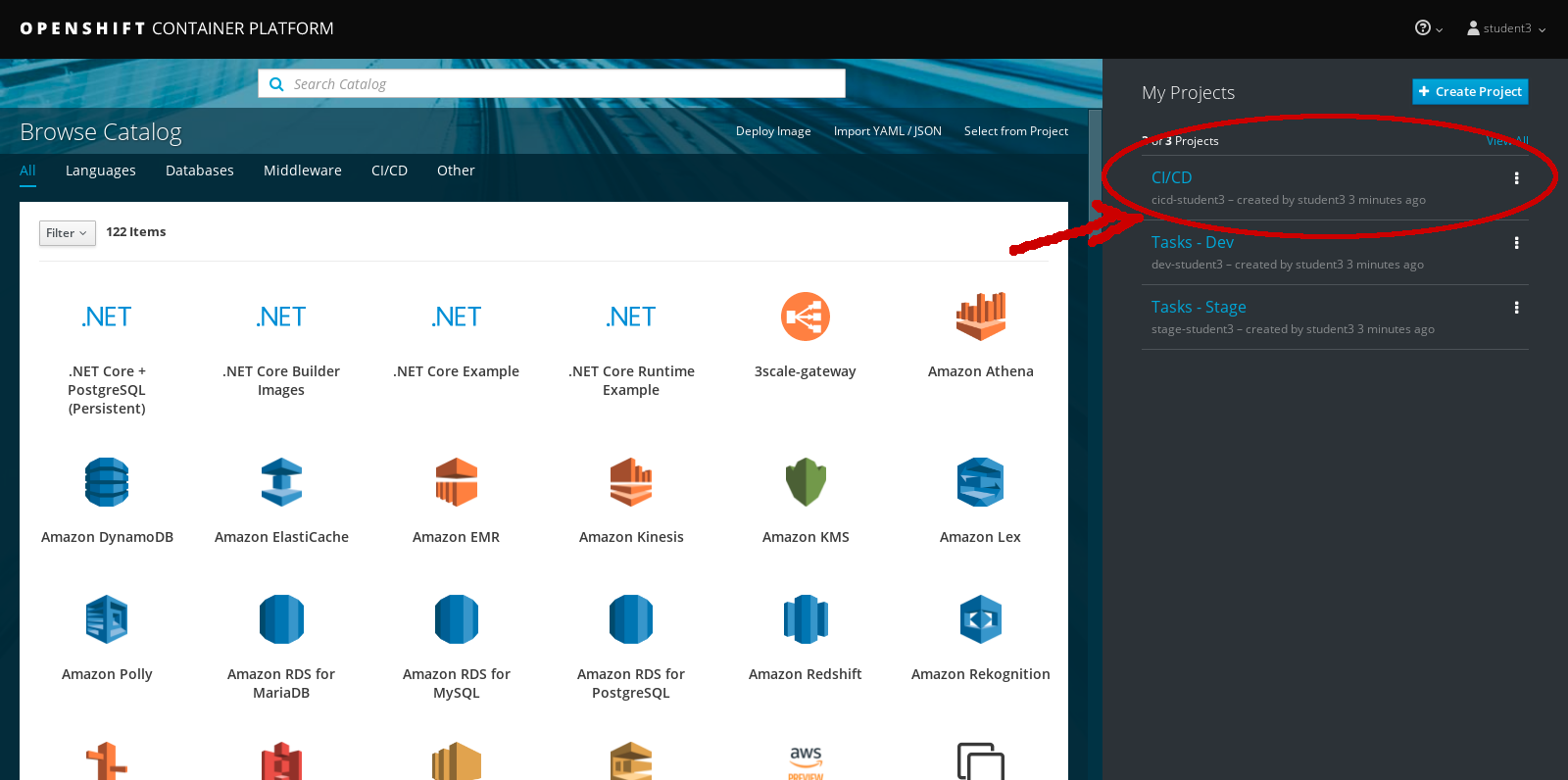The width and height of the screenshot is (1568, 780).
Task: Select the Amazon Rekognition icon
Action: coord(981,619)
